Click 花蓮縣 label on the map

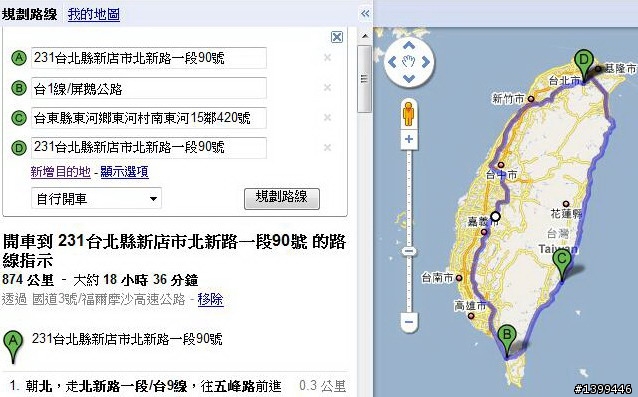pos(566,213)
